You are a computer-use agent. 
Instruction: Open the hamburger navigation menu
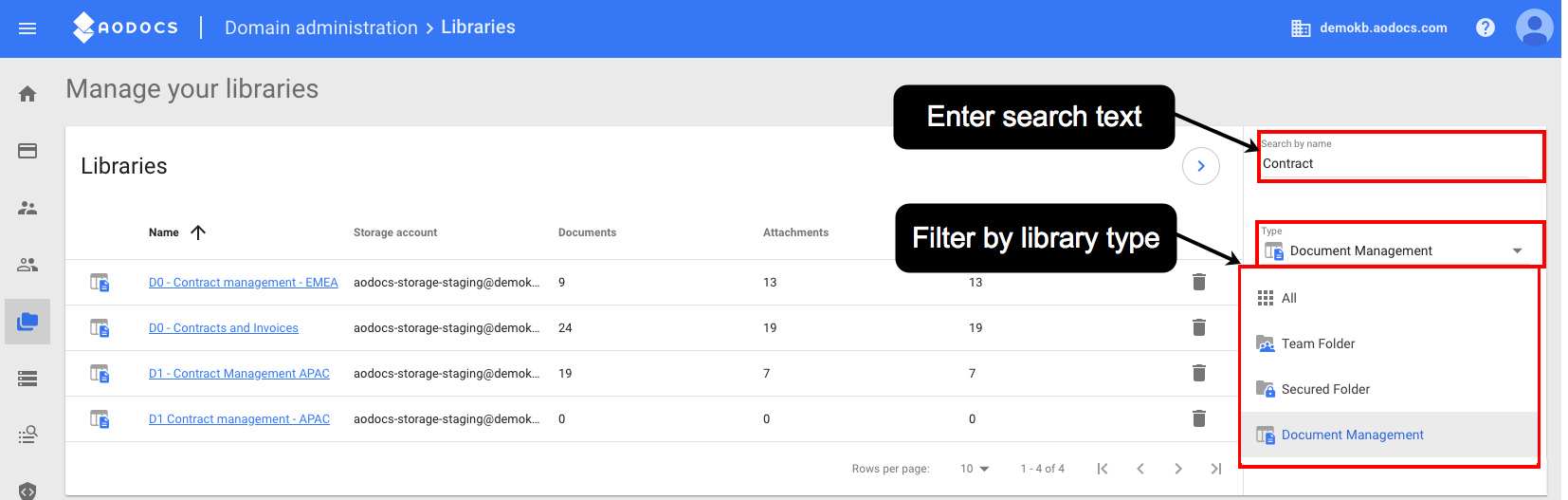pyautogui.click(x=27, y=28)
